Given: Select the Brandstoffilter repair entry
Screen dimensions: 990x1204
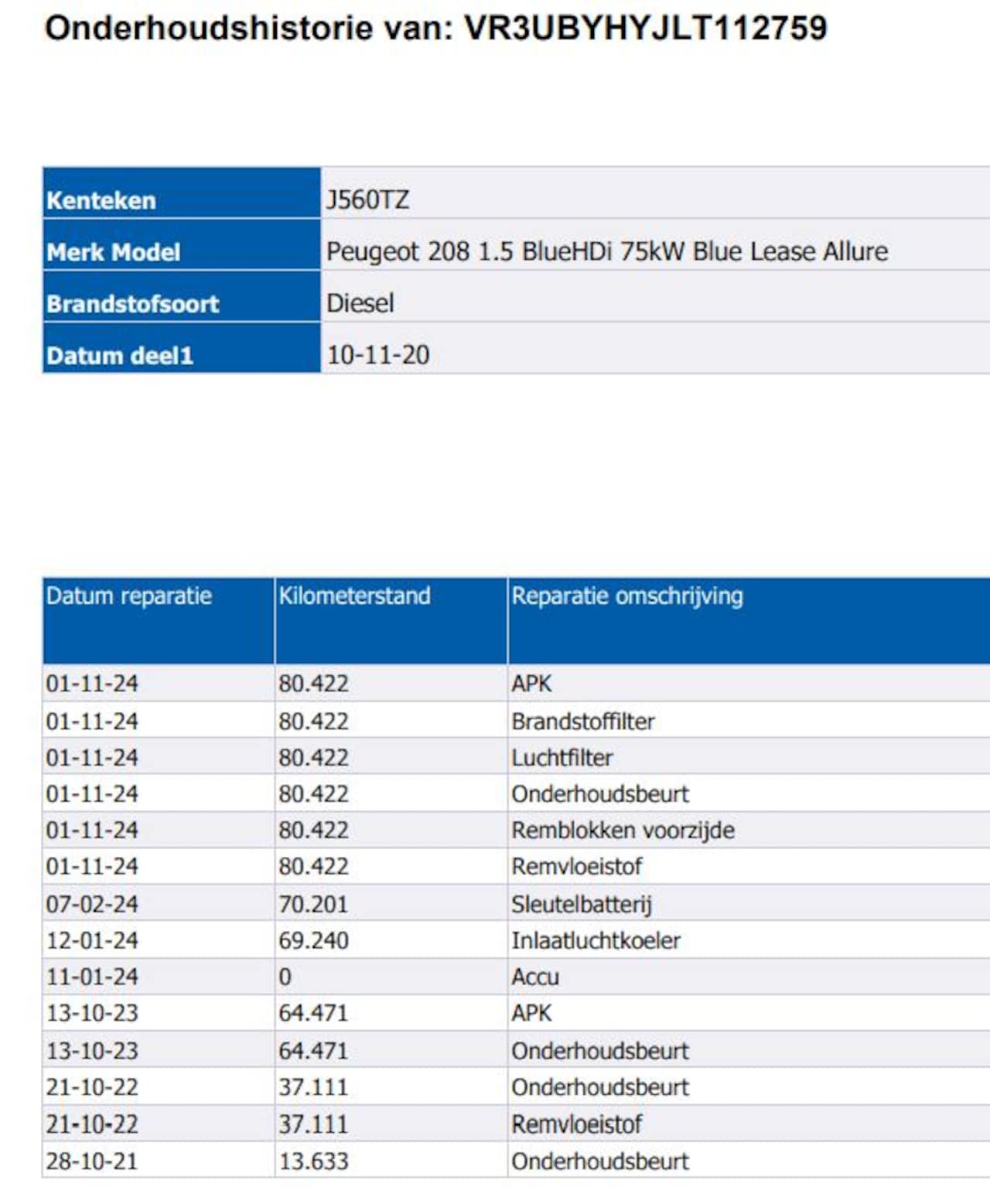Looking at the screenshot, I should pos(582,721).
